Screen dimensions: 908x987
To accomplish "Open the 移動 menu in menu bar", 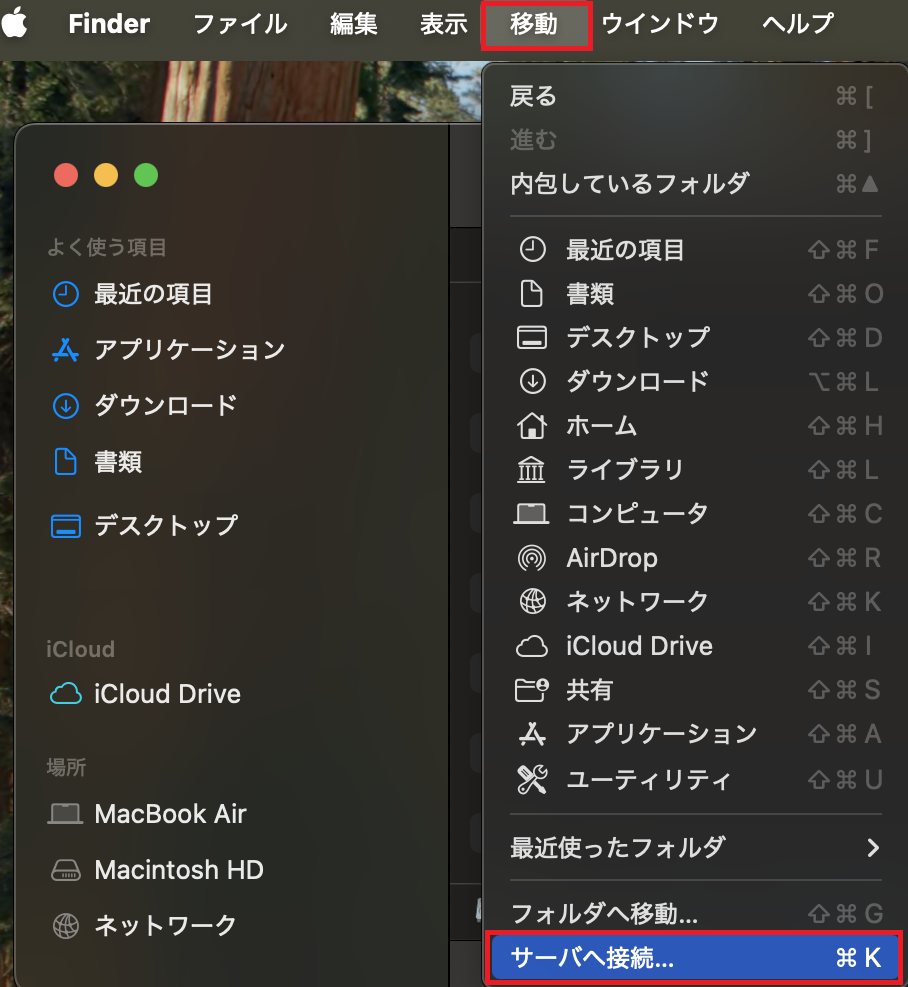I will (x=535, y=25).
